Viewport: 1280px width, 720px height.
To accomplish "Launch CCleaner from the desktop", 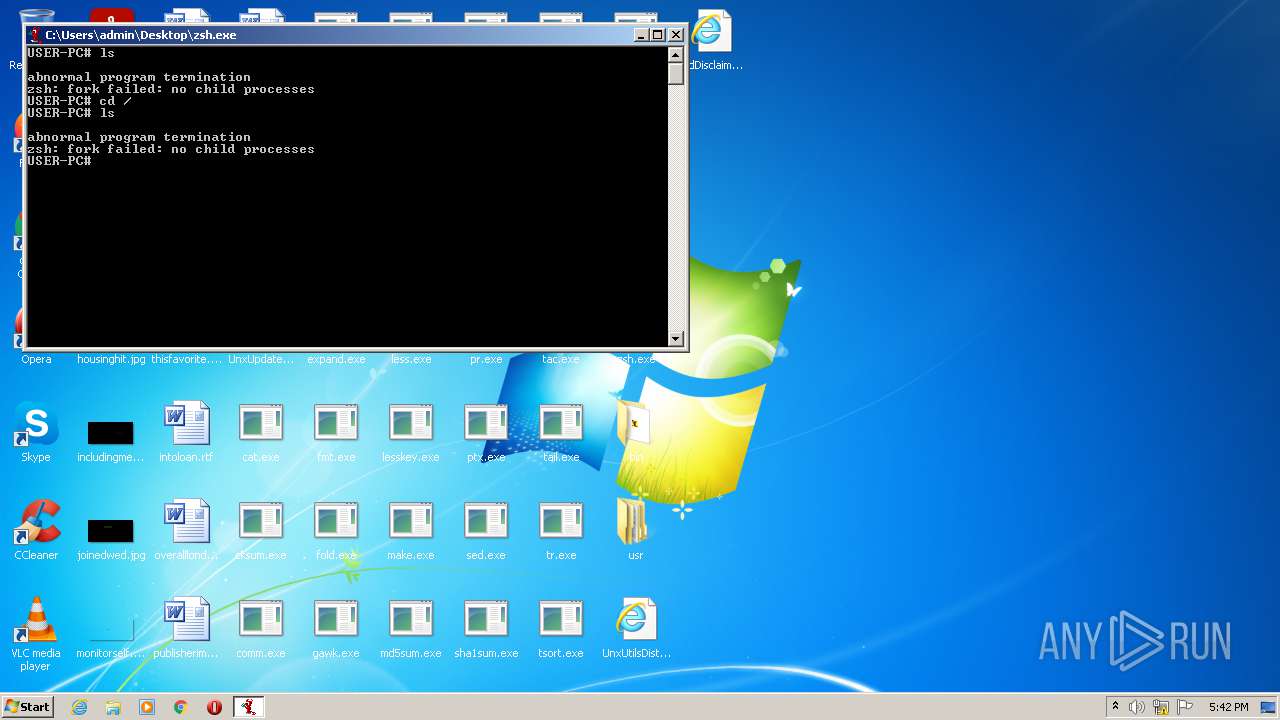I will click(36, 531).
